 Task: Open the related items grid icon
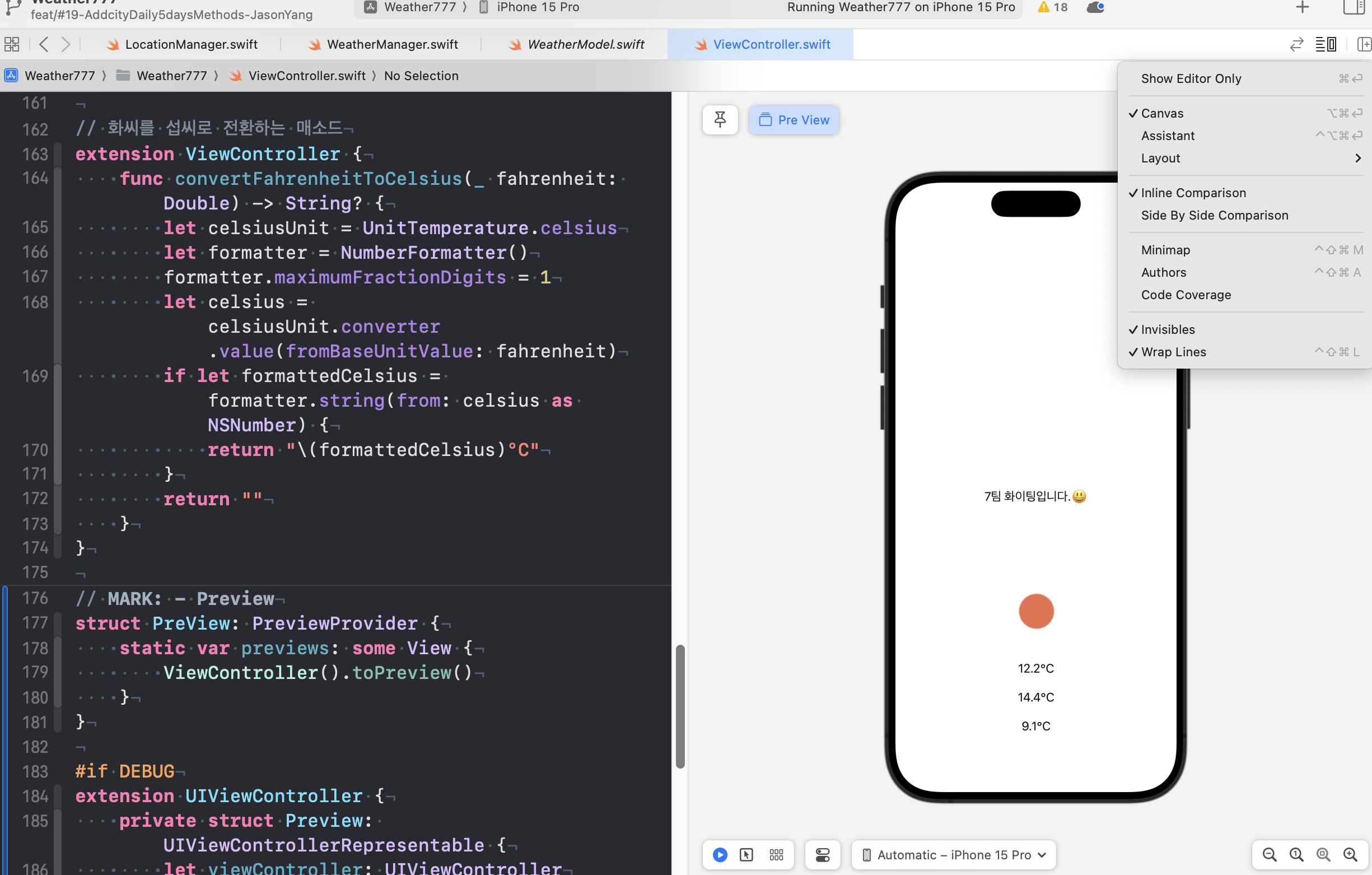point(11,44)
